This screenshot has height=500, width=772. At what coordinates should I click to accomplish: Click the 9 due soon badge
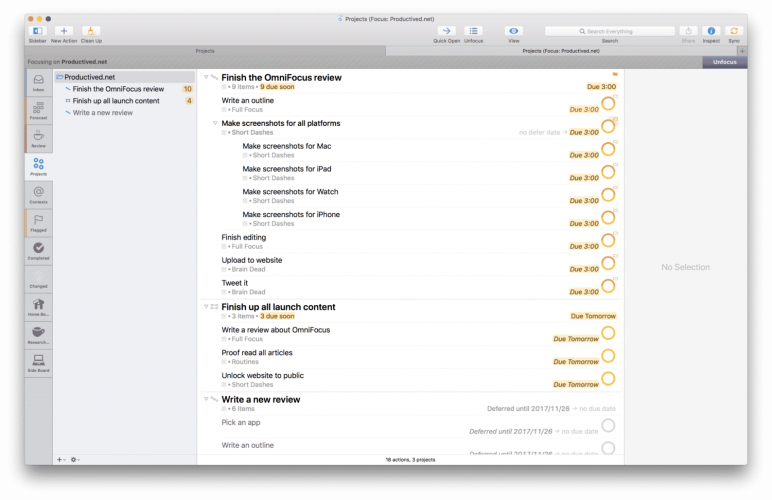click(x=277, y=87)
